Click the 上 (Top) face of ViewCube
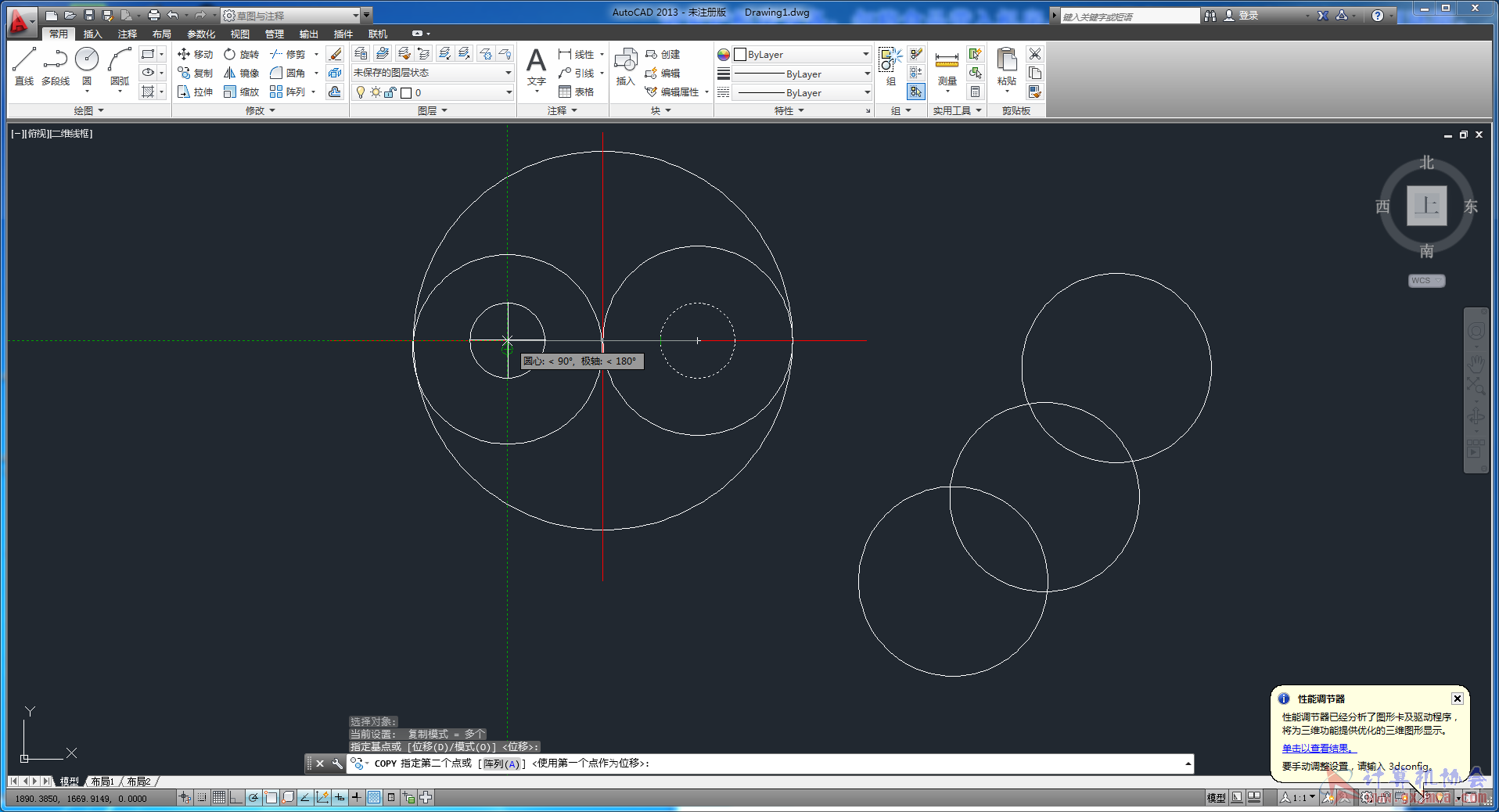The height and width of the screenshot is (812, 1499). pyautogui.click(x=1426, y=206)
